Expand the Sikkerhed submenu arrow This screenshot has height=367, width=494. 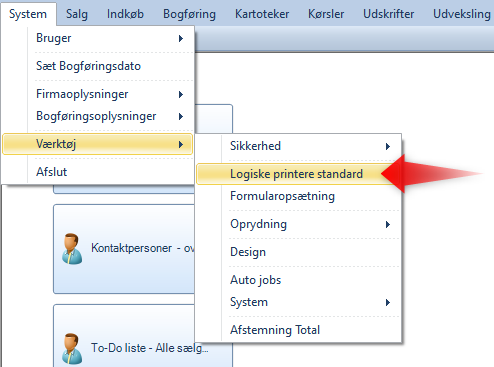388,146
